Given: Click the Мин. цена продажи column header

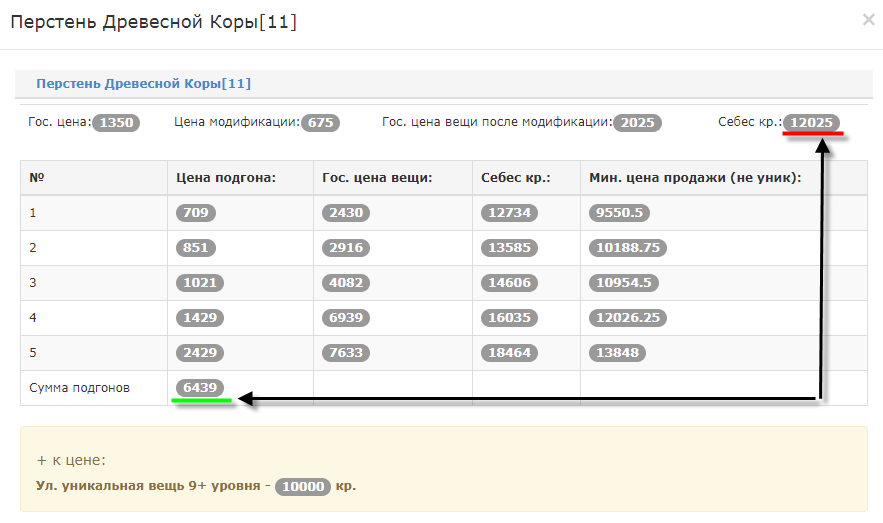Looking at the screenshot, I should pyautogui.click(x=695, y=177).
